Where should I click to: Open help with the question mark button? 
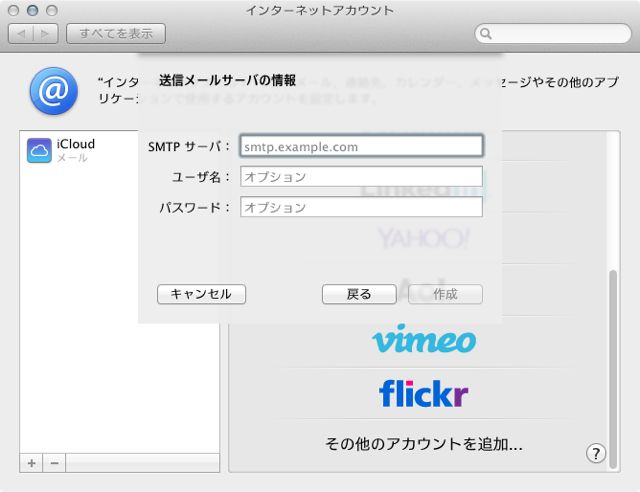(x=596, y=453)
